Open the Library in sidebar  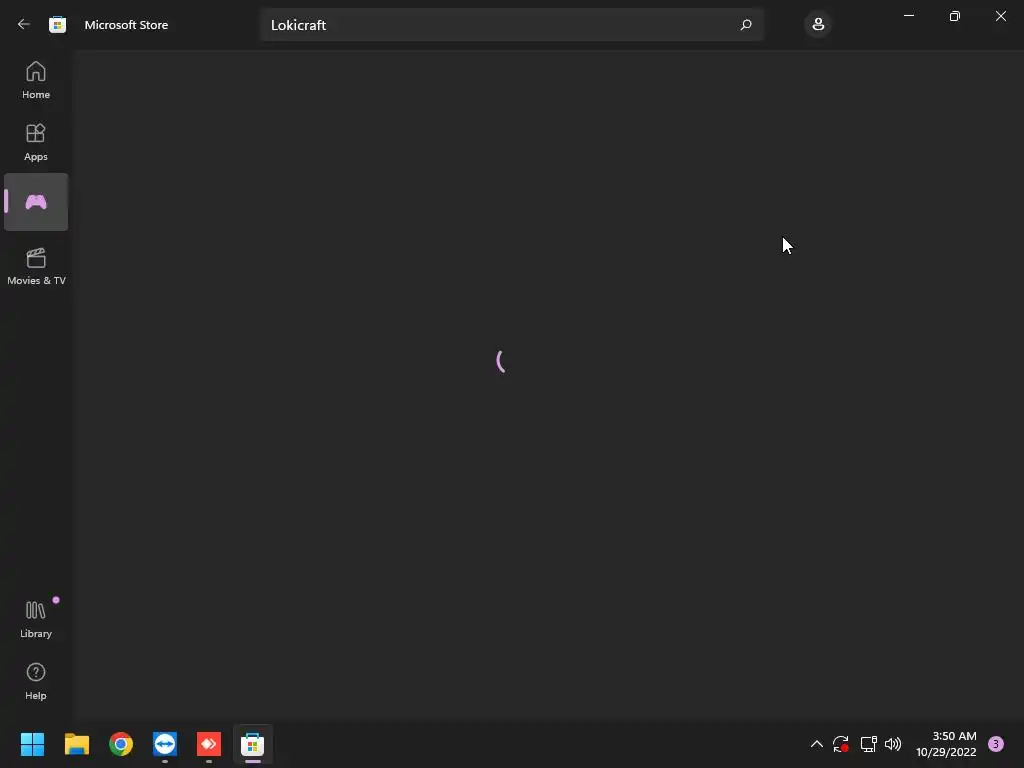pyautogui.click(x=36, y=618)
